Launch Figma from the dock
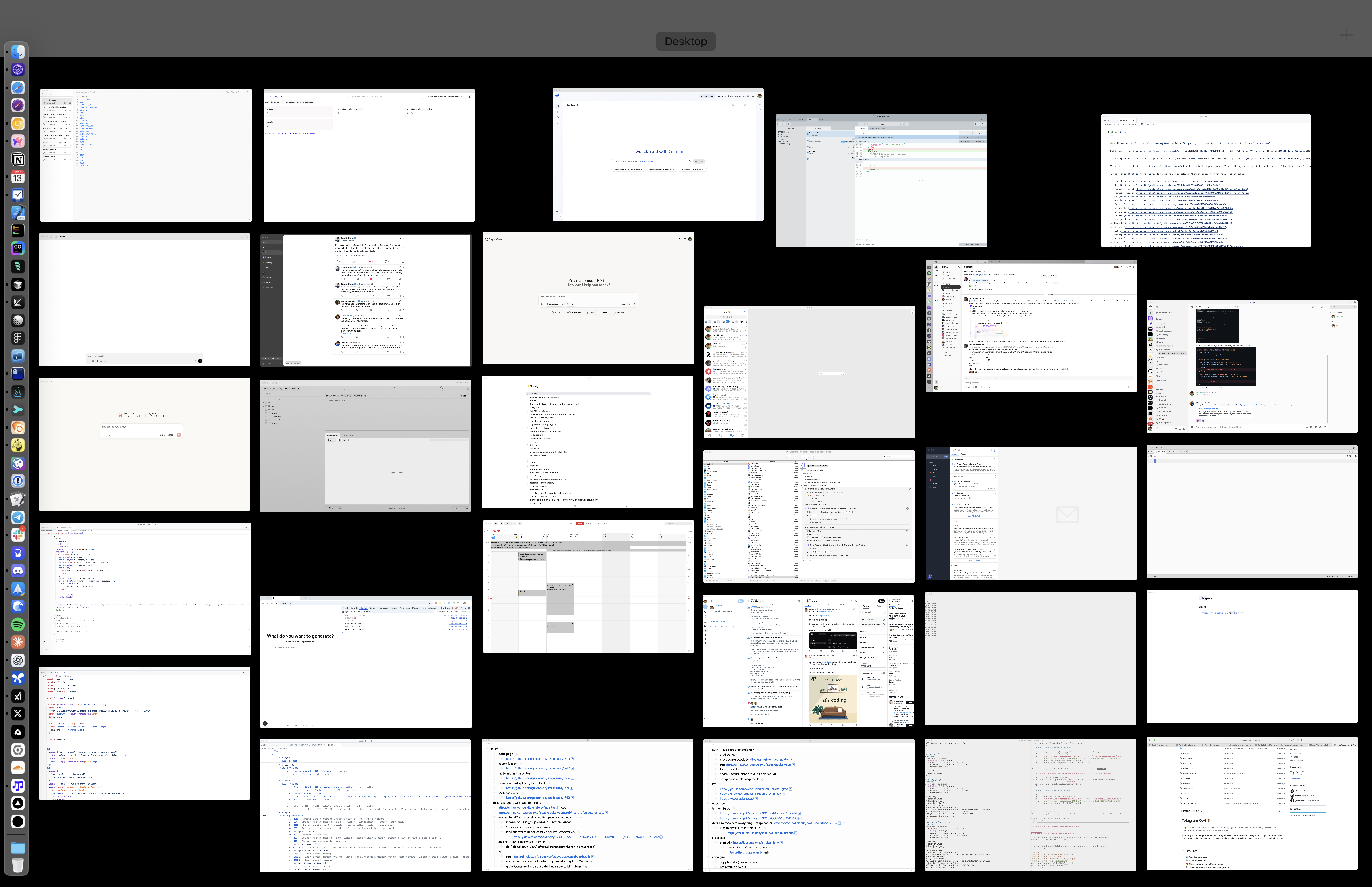1372x887 pixels. [18, 338]
